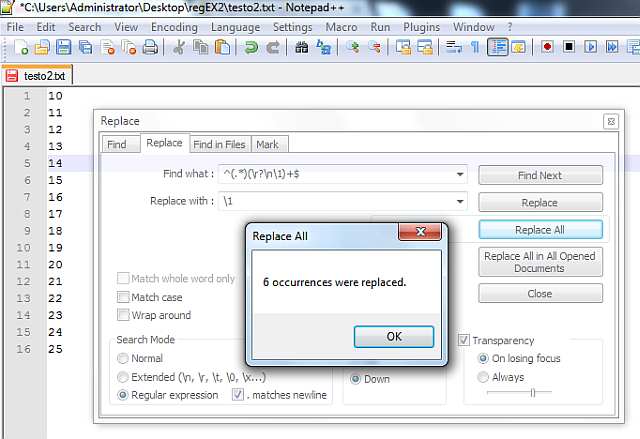Screen dimensions: 640x439
Task: Click the Stop Recording macro icon
Action: pos(569,47)
